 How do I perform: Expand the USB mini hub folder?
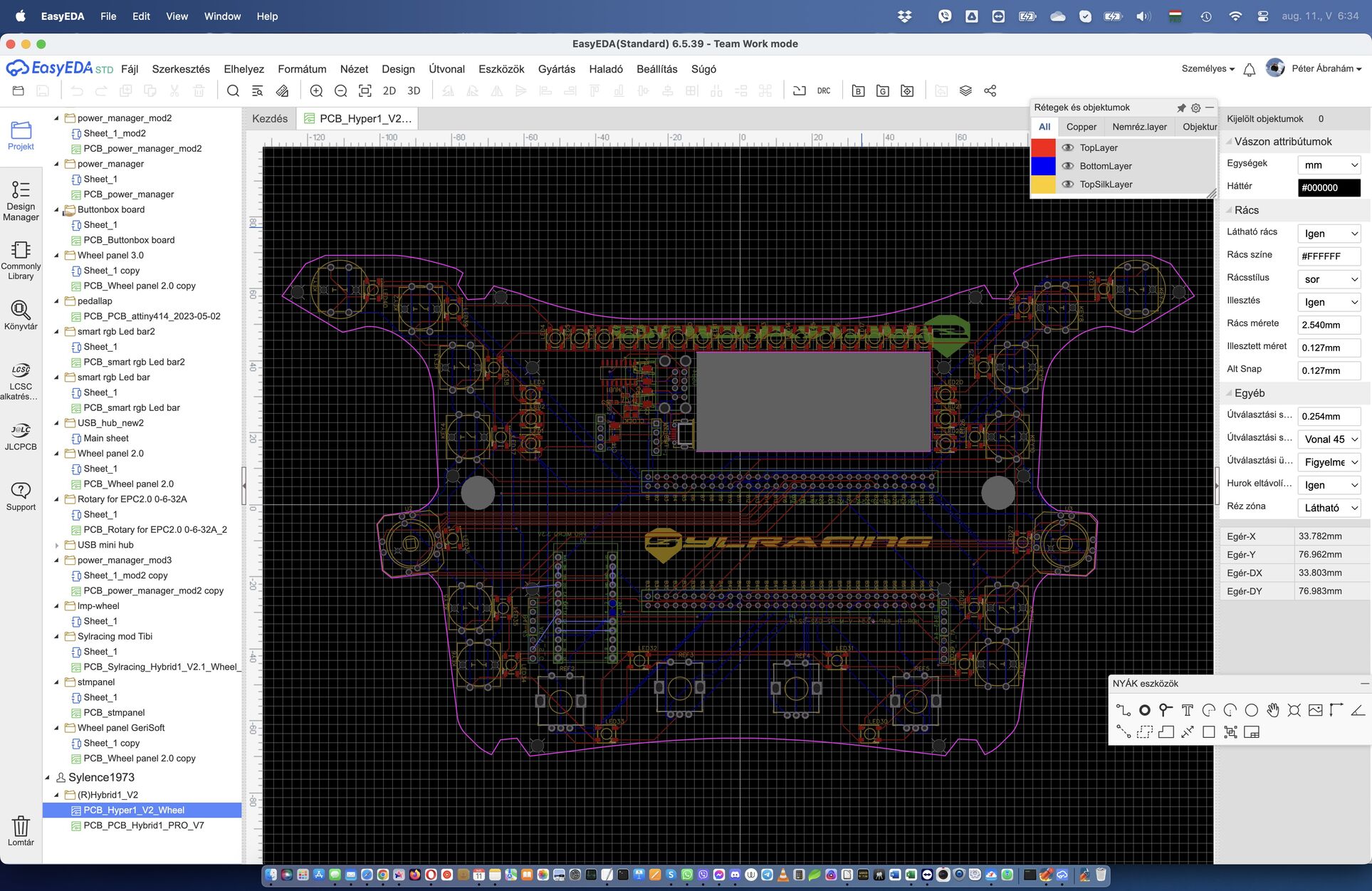(x=57, y=545)
